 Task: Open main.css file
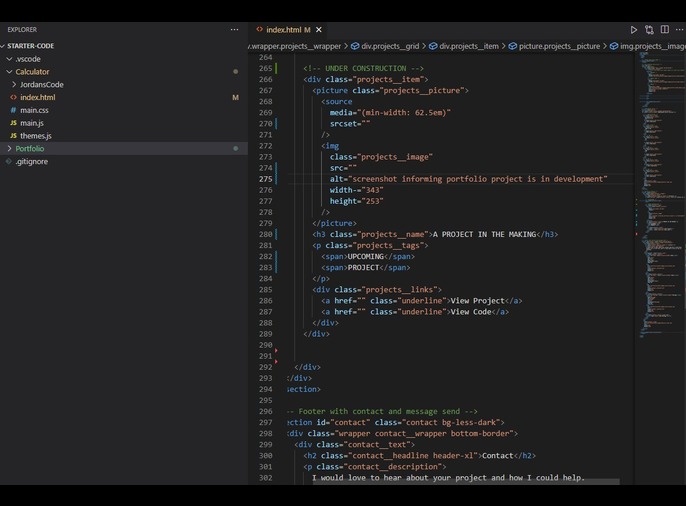coord(34,110)
